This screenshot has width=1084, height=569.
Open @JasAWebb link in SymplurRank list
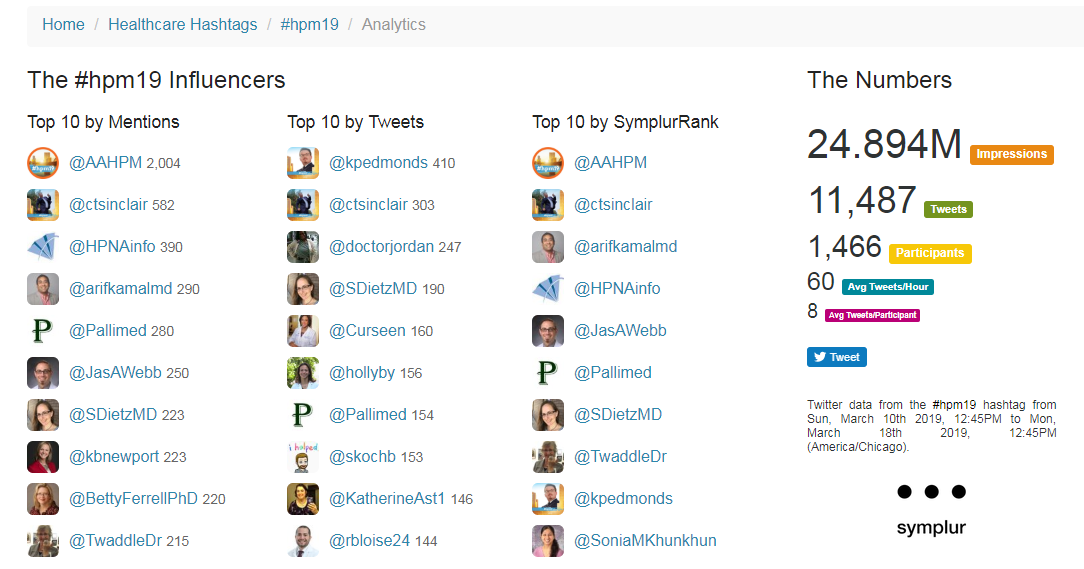620,330
